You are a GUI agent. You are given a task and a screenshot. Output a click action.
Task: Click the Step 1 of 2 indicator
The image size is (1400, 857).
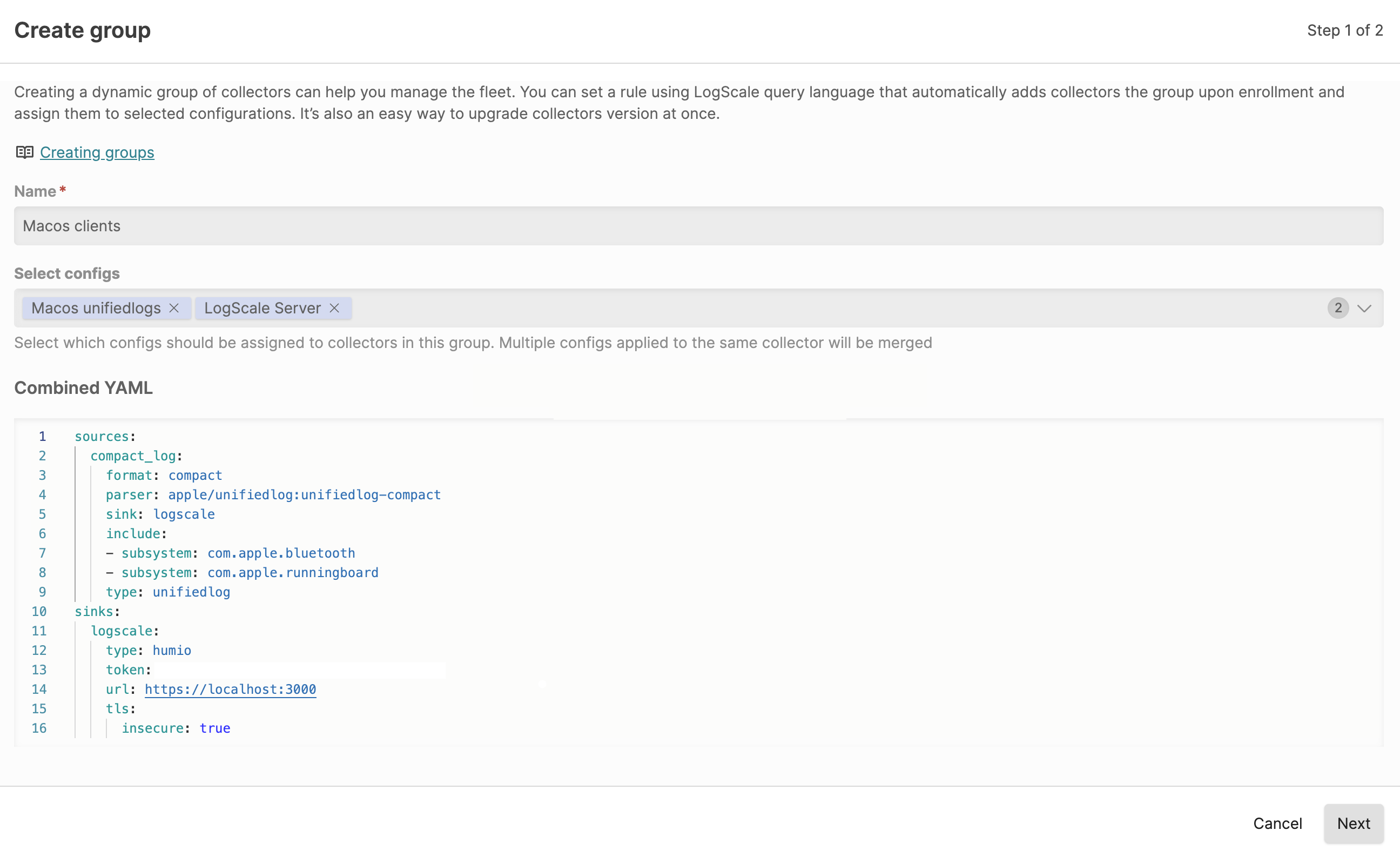click(x=1344, y=30)
